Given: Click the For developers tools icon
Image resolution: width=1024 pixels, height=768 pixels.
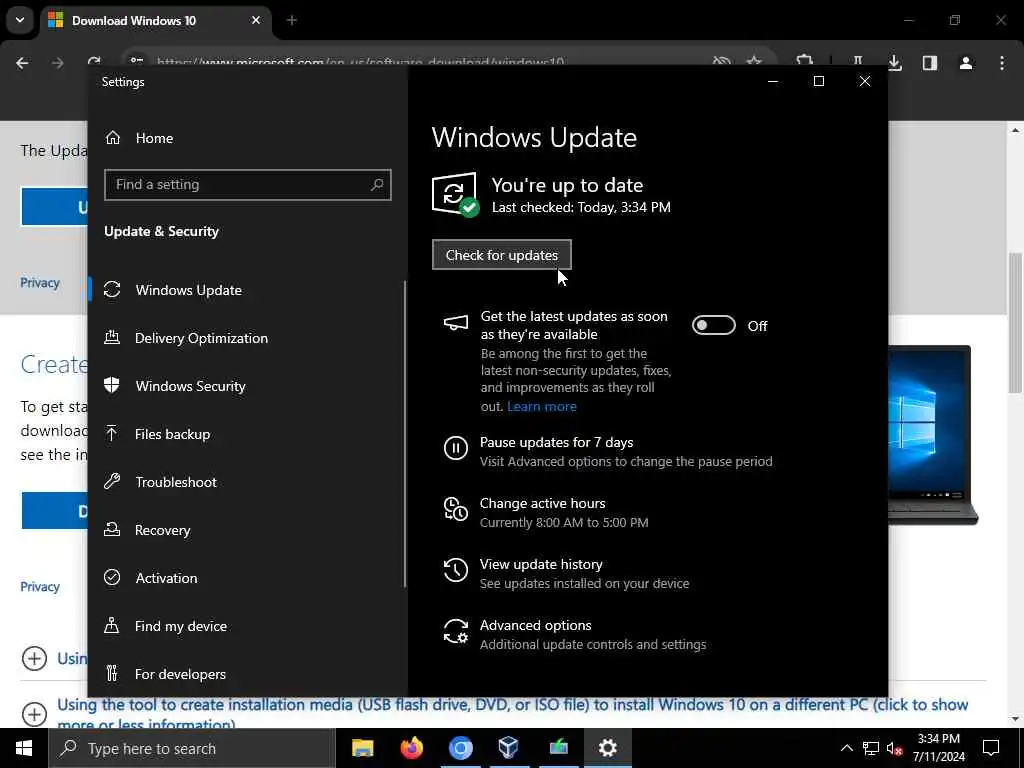Looking at the screenshot, I should tap(112, 673).
